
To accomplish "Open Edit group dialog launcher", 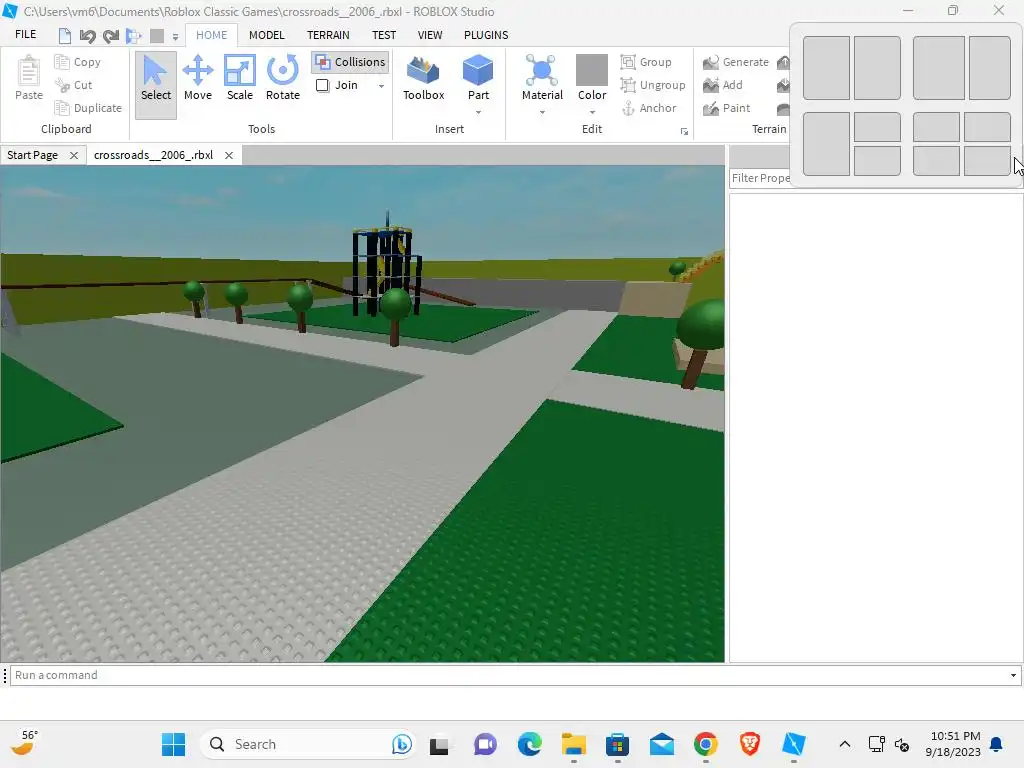I will (x=684, y=131).
